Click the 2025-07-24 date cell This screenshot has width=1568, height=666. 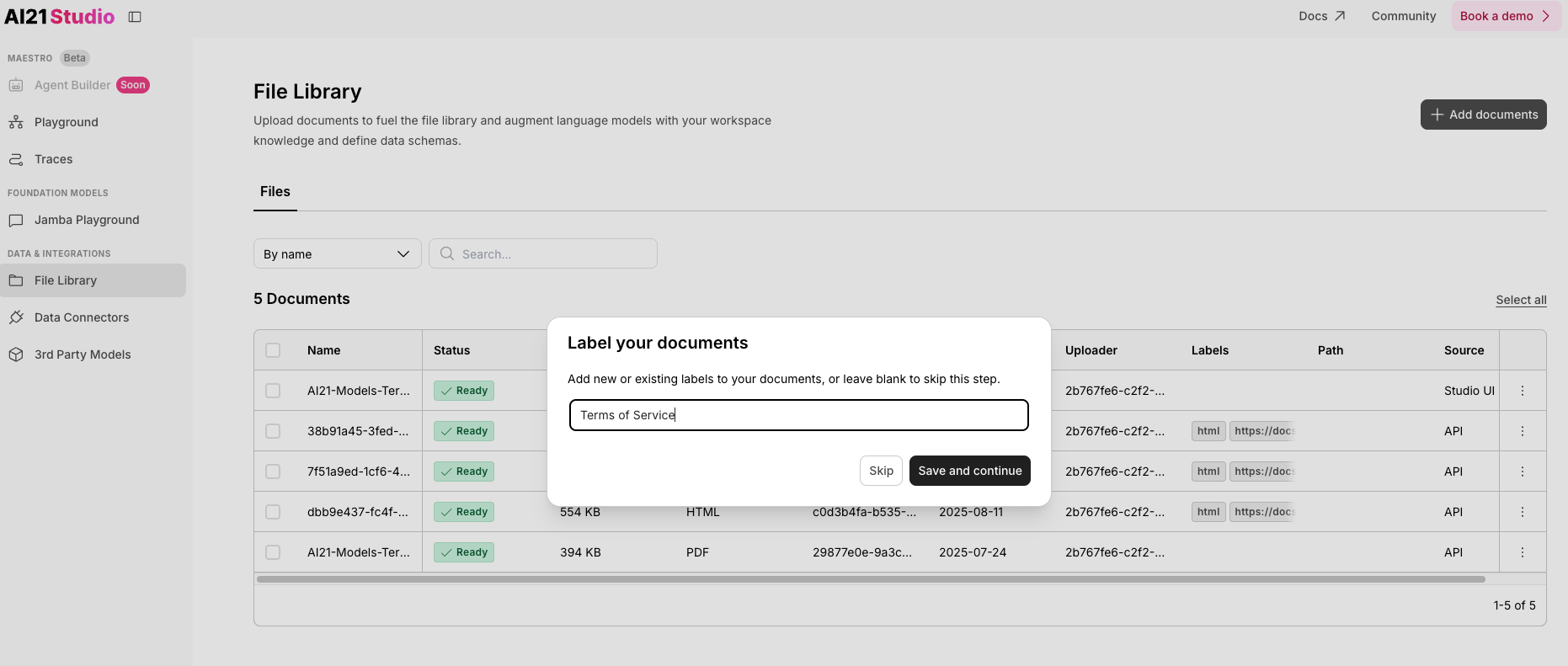[973, 552]
